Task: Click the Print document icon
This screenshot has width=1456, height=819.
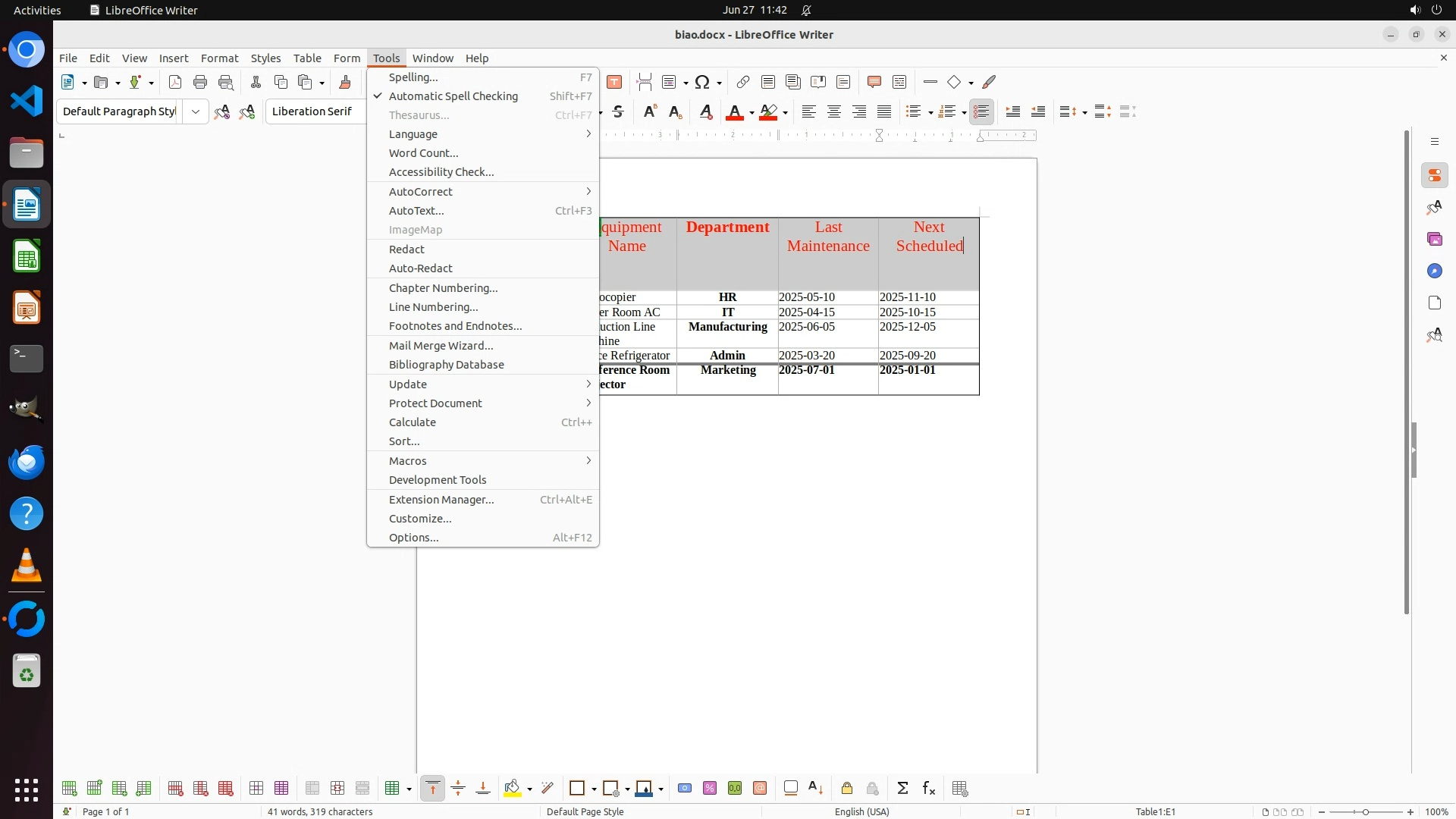Action: click(x=200, y=83)
